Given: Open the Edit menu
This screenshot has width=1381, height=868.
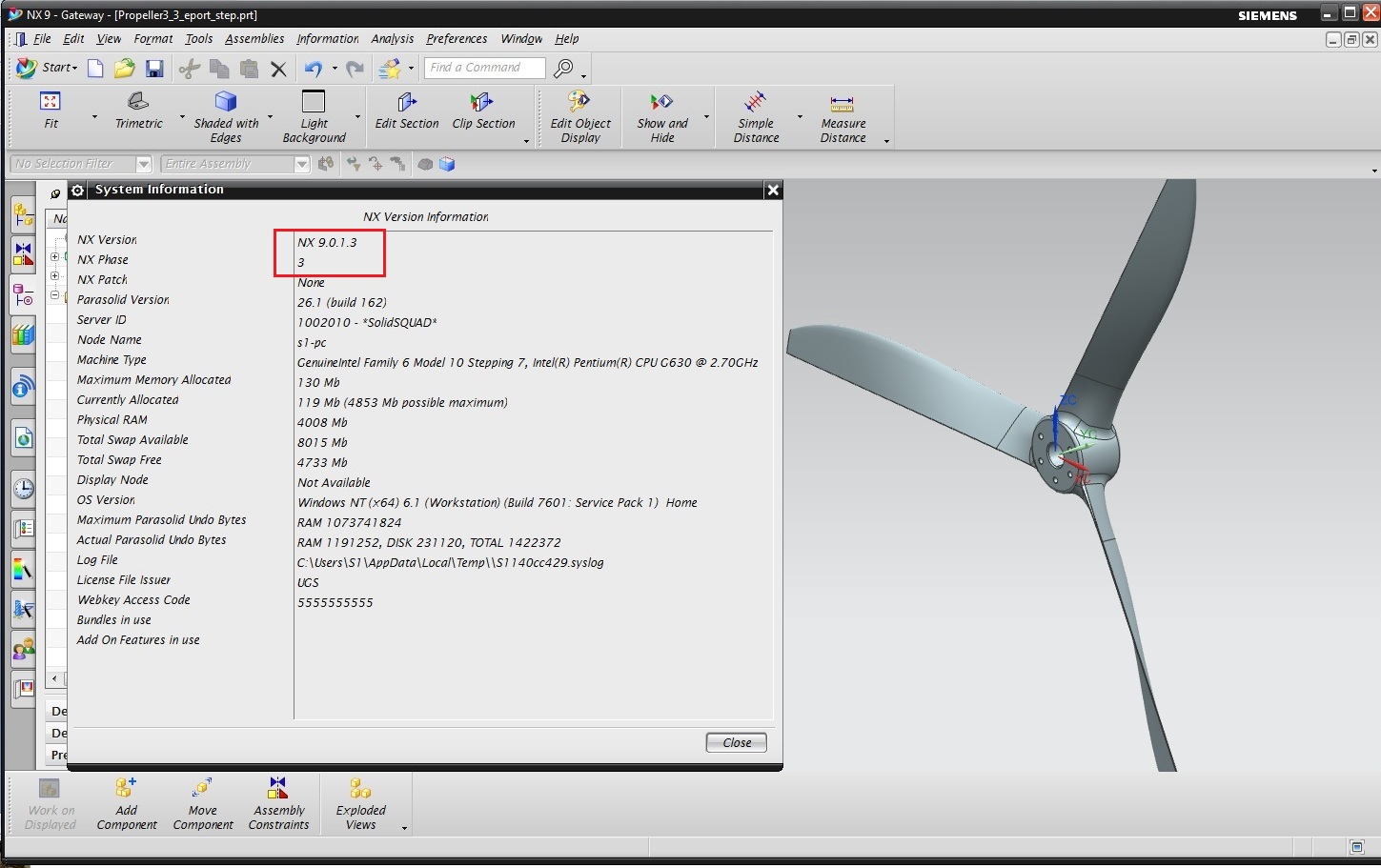Looking at the screenshot, I should click(73, 39).
